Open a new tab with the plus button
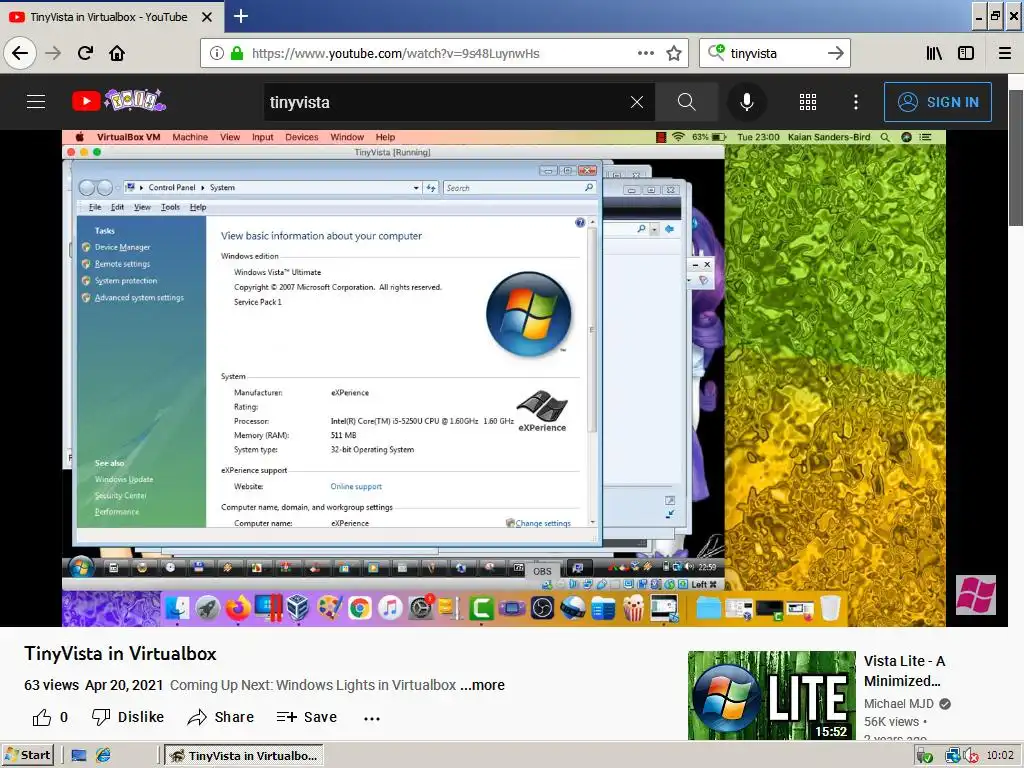Image resolution: width=1024 pixels, height=768 pixels. click(x=240, y=16)
